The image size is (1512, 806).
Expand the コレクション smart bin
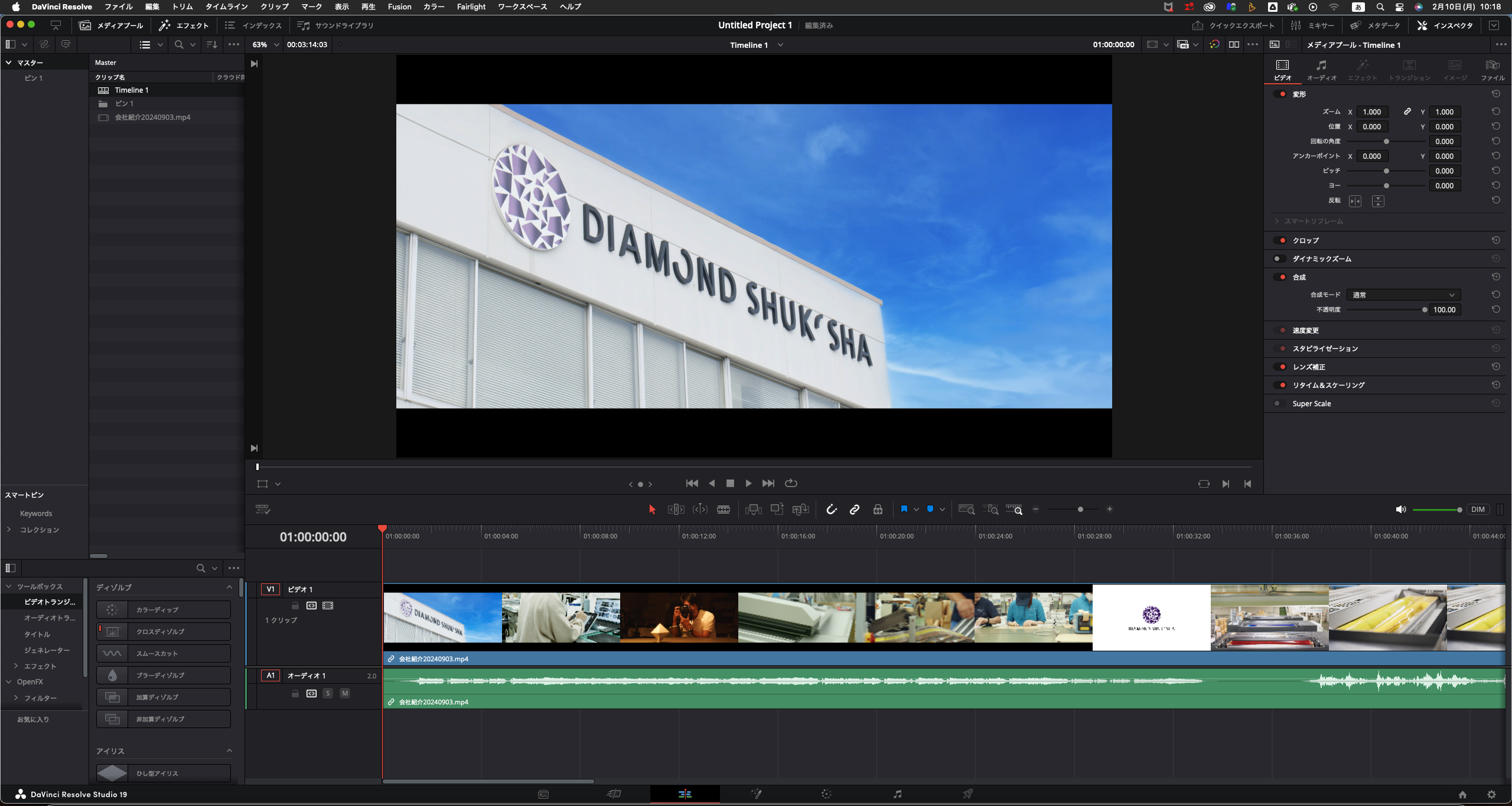click(x=9, y=530)
